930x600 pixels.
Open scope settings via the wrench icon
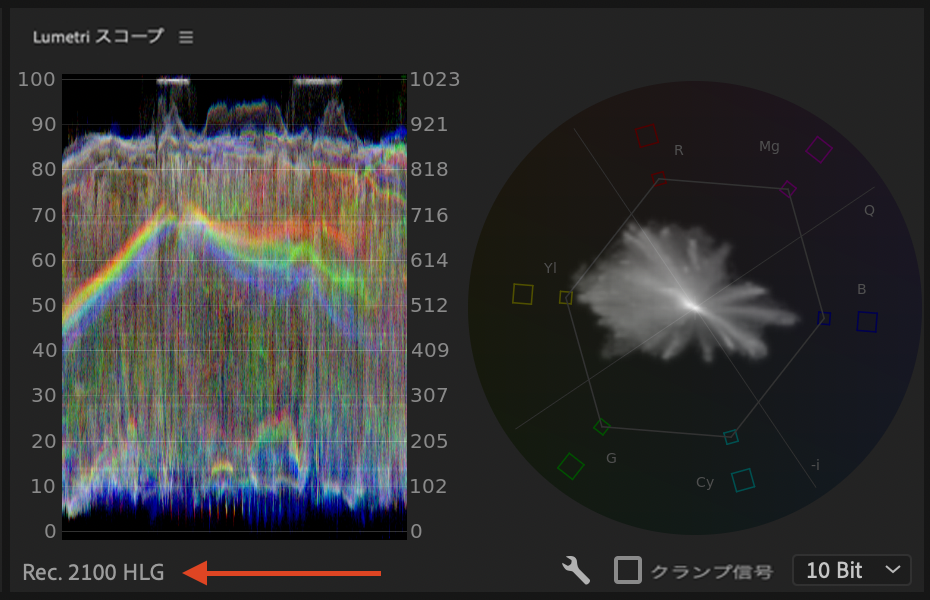click(x=574, y=570)
